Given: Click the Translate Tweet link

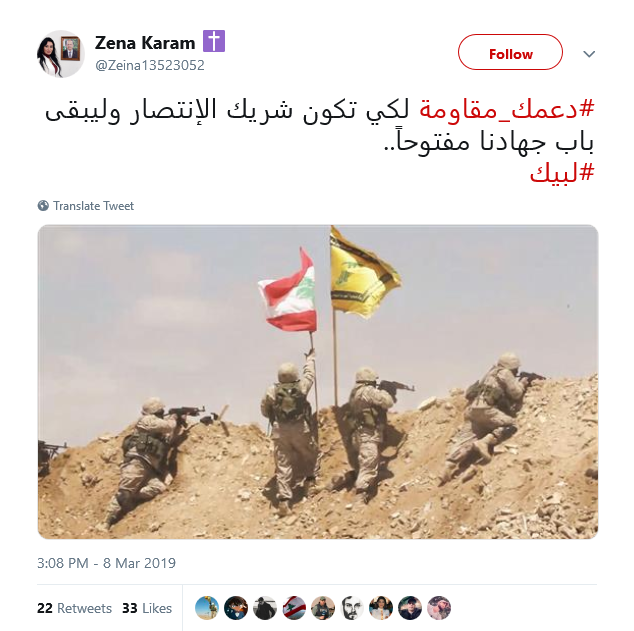Looking at the screenshot, I should tap(93, 206).
